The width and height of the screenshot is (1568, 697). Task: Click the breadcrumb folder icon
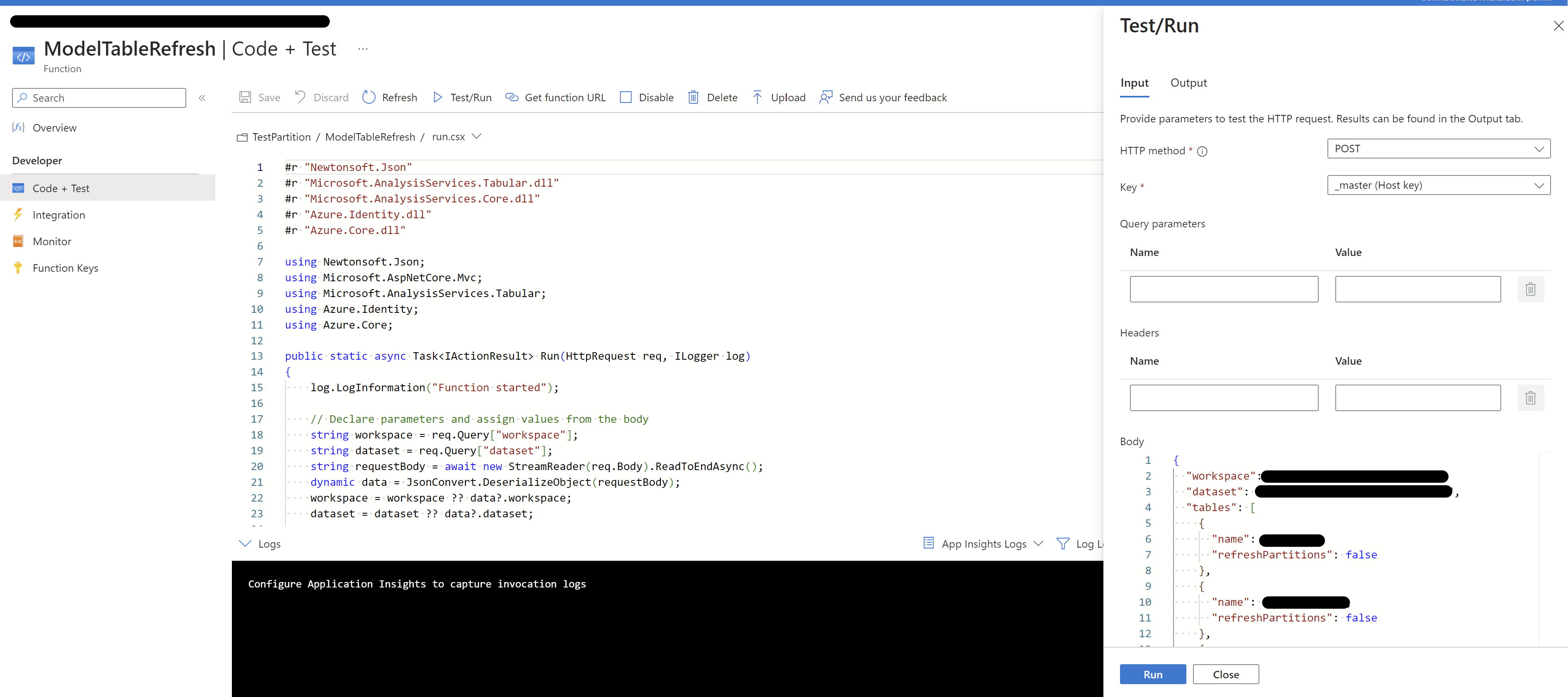coord(242,138)
